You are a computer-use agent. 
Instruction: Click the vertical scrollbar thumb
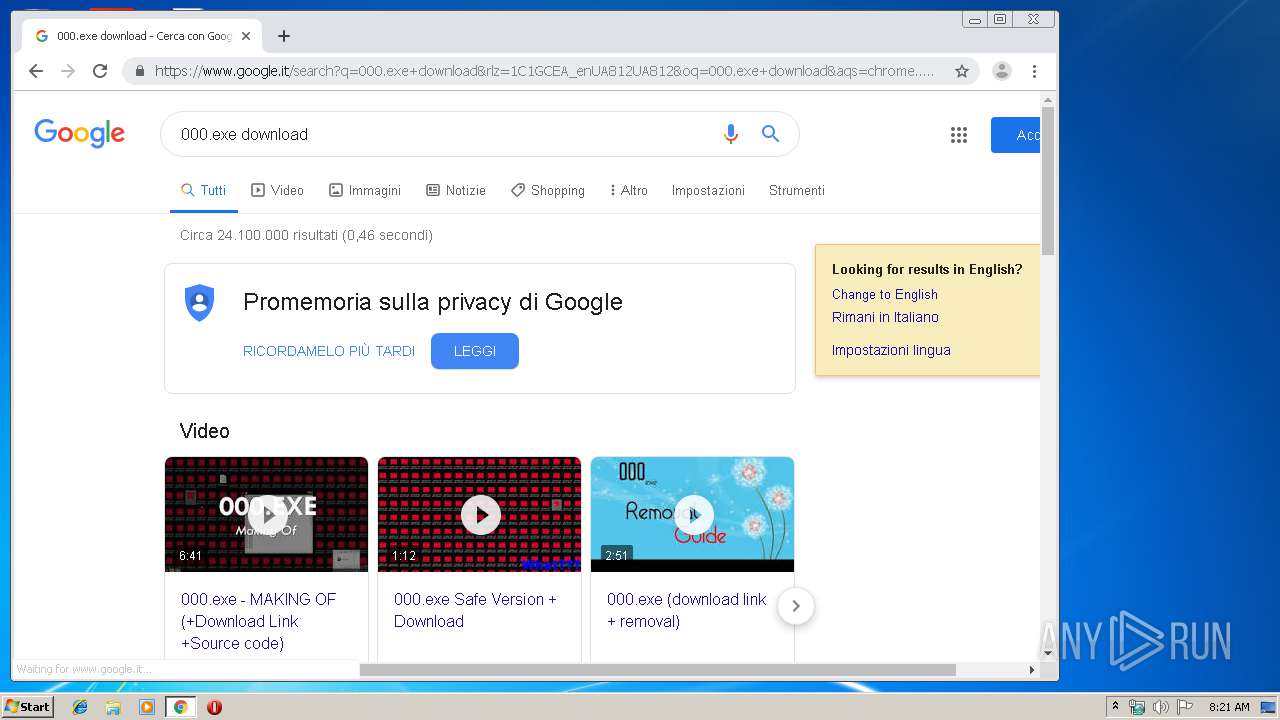(x=1048, y=180)
